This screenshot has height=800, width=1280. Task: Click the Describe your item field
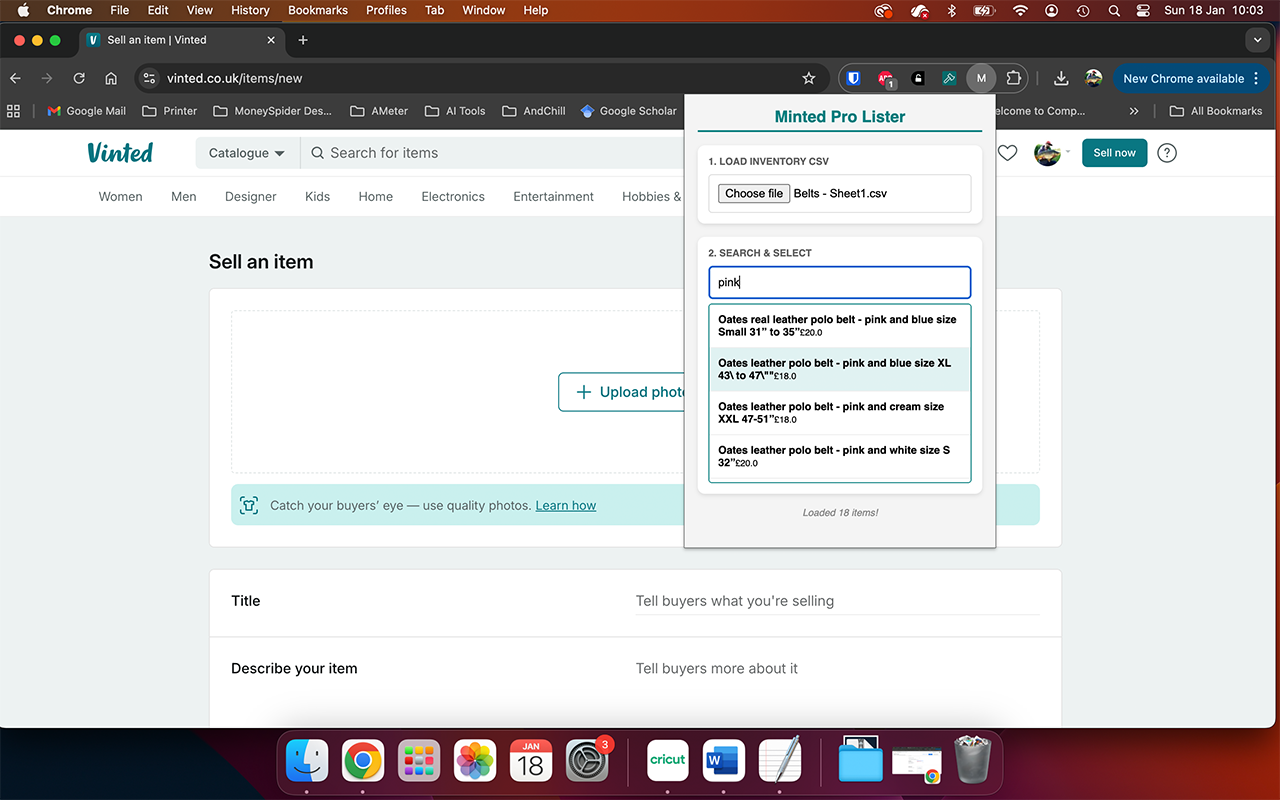[x=838, y=668]
